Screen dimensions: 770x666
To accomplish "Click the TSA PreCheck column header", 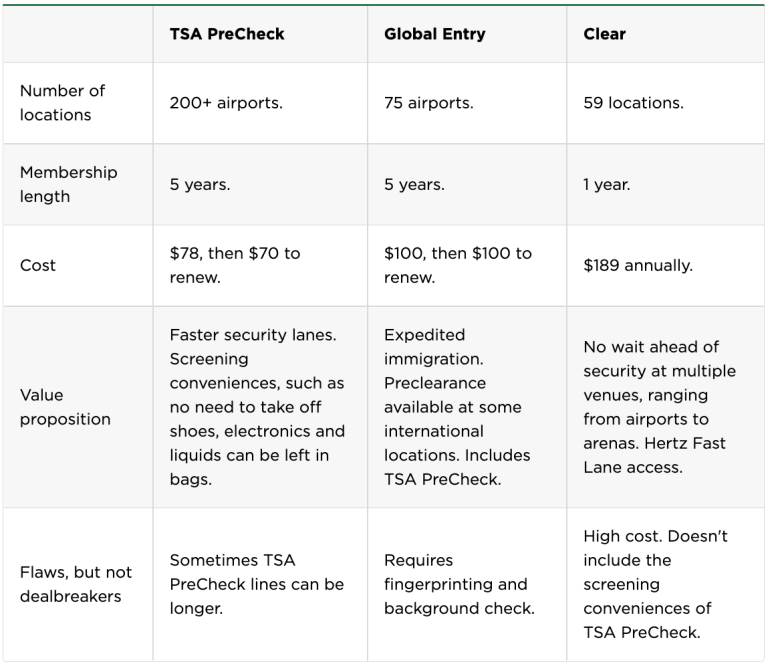I will (227, 34).
